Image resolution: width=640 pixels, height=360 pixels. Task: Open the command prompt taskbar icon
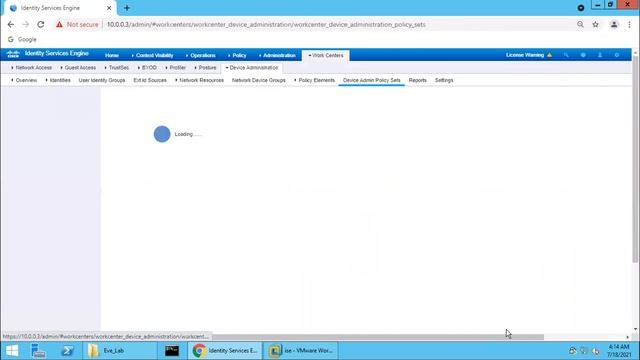[x=172, y=351]
